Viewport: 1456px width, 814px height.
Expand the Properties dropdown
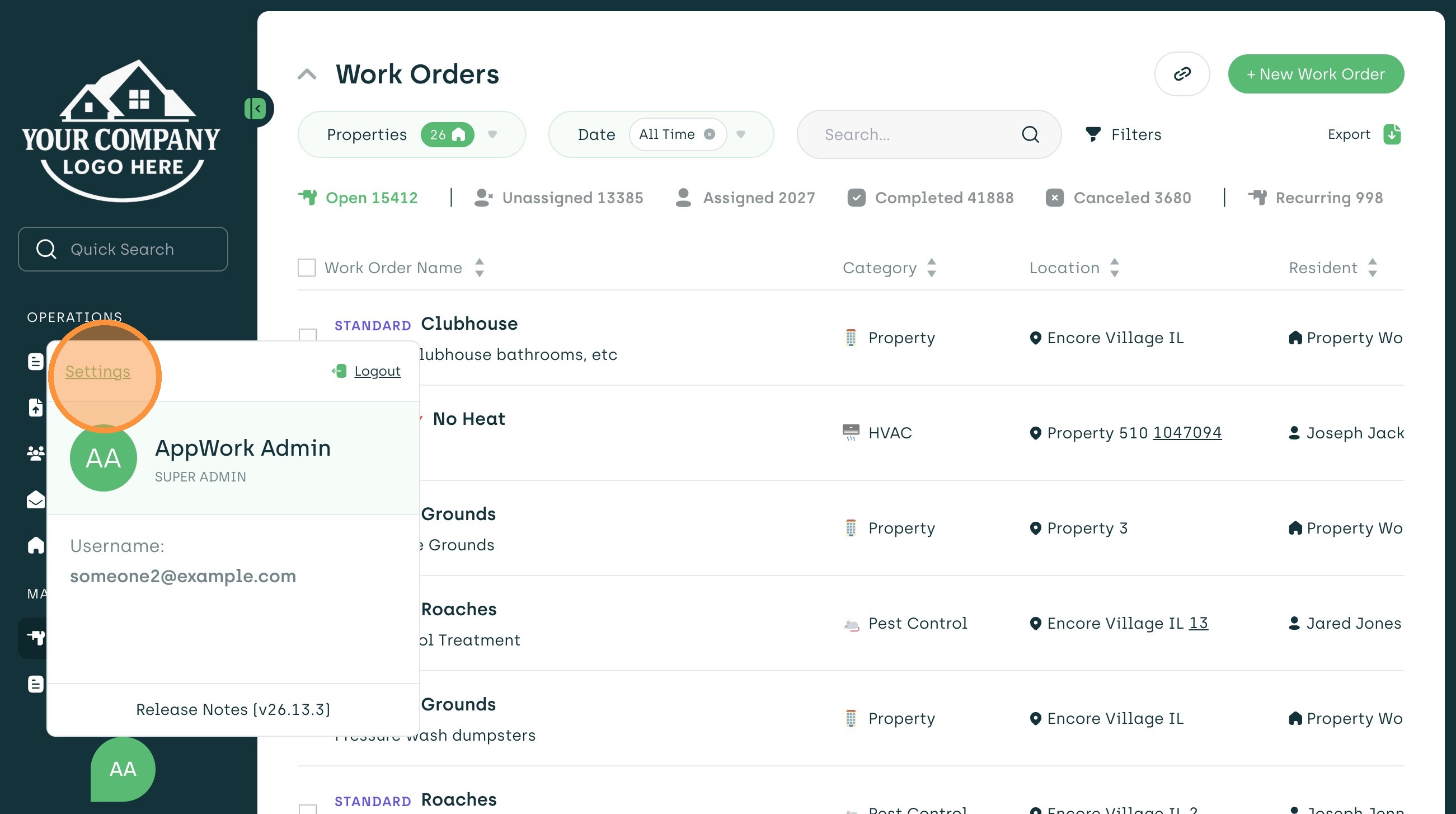[x=492, y=134]
